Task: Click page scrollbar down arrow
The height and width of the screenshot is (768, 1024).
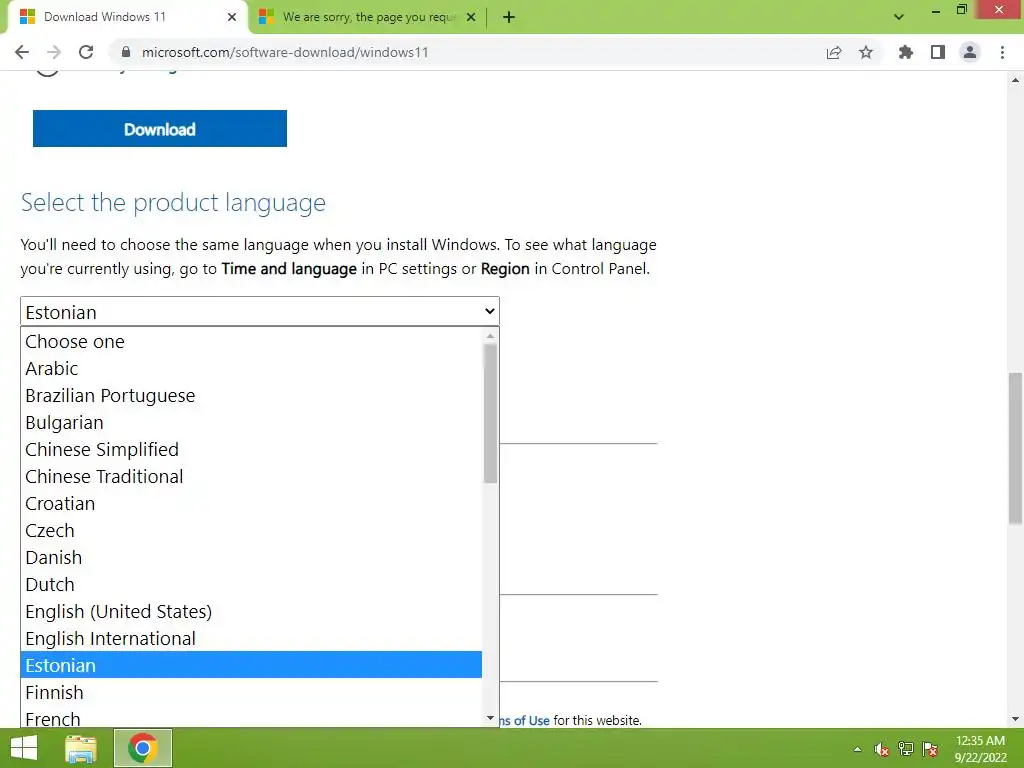Action: 1015,719
